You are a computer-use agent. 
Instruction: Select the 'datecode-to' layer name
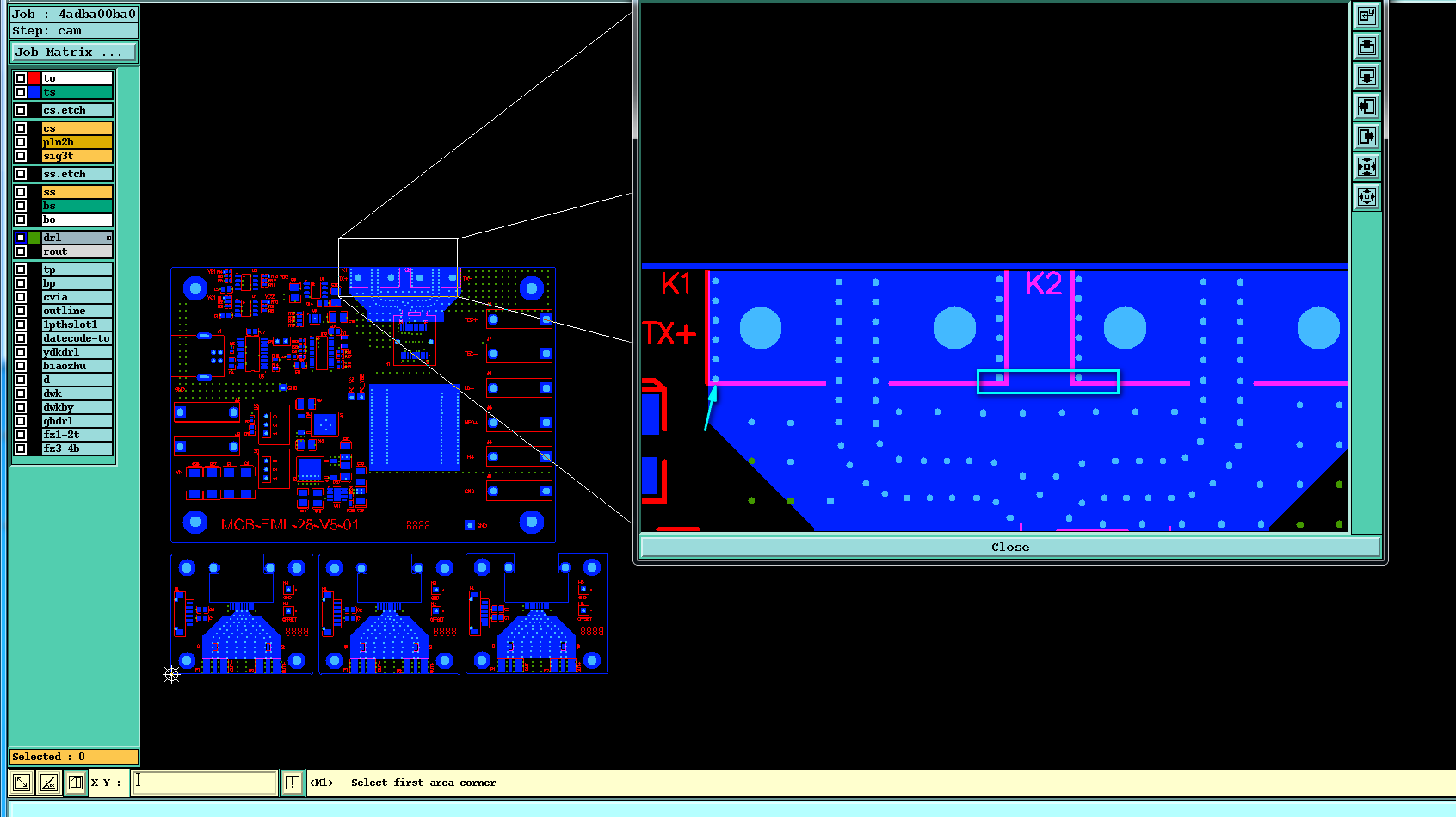[77, 338]
